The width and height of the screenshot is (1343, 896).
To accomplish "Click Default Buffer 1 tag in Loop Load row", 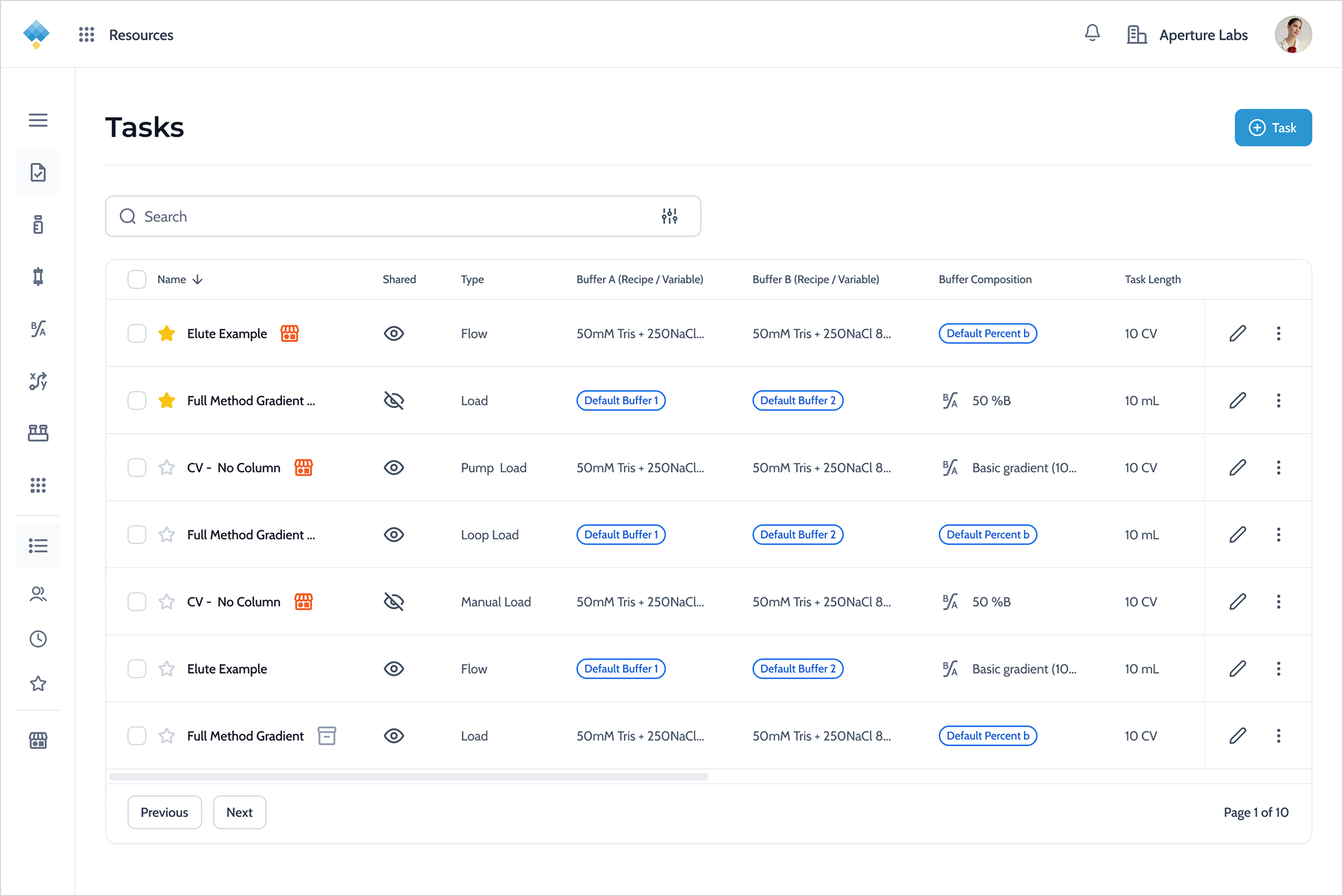I will (x=621, y=535).
